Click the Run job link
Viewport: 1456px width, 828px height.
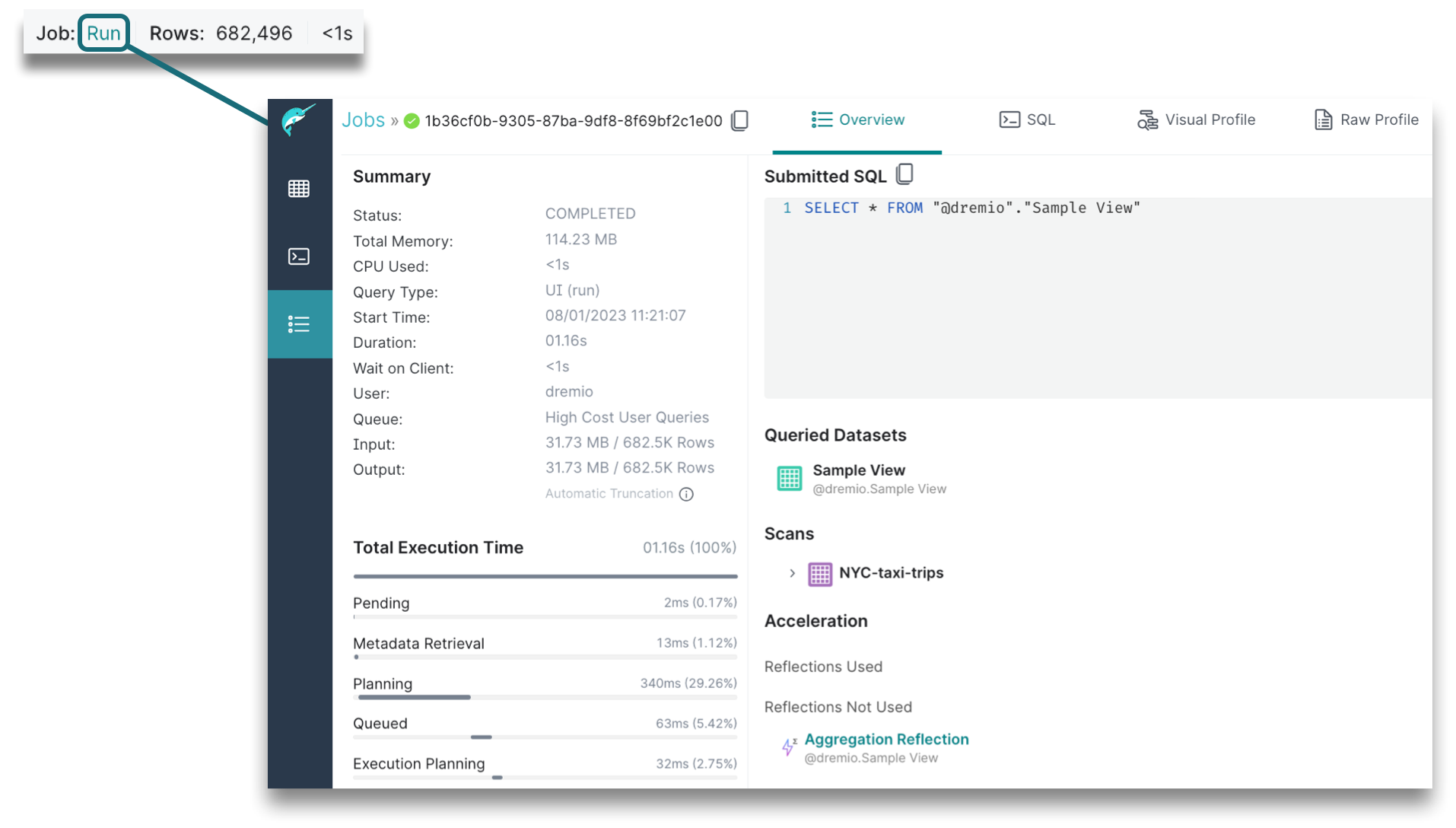point(103,33)
